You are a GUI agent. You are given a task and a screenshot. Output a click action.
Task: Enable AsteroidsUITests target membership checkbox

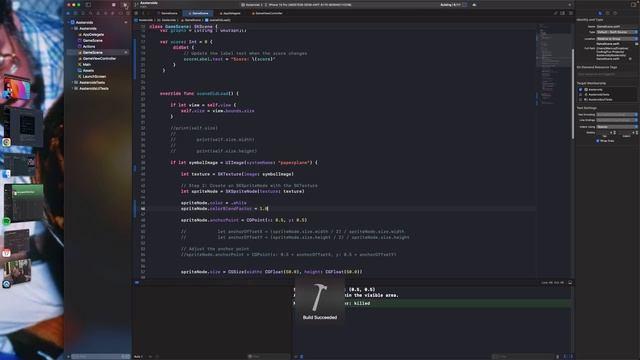tap(580, 99)
